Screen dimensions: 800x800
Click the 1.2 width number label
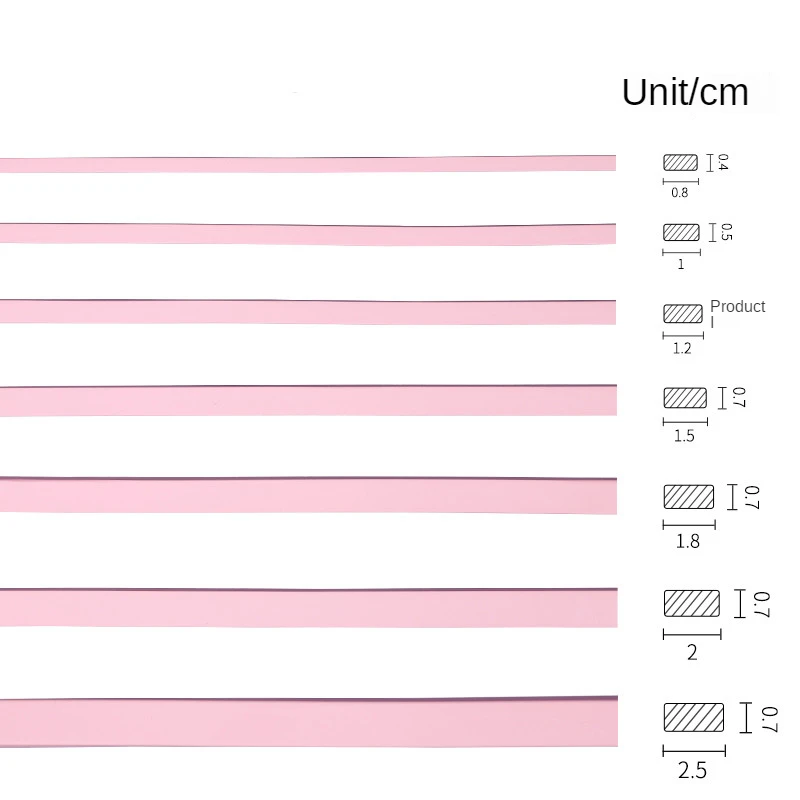tap(682, 348)
